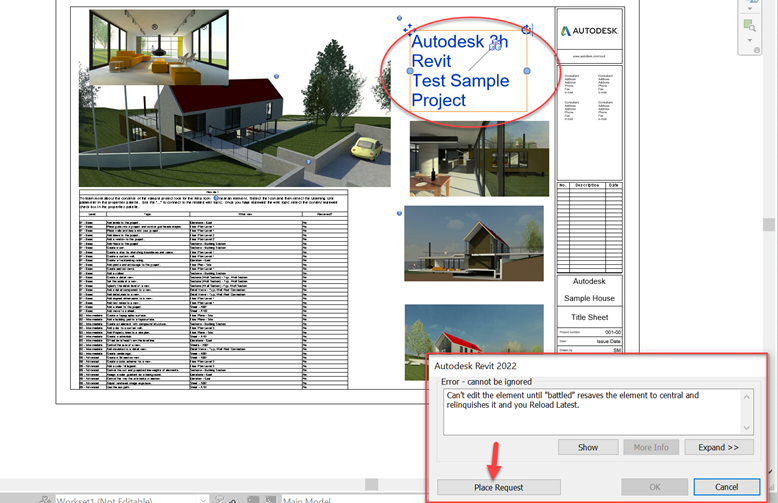Click the schedule table on the sheet
The width and height of the screenshot is (778, 503).
[213, 289]
